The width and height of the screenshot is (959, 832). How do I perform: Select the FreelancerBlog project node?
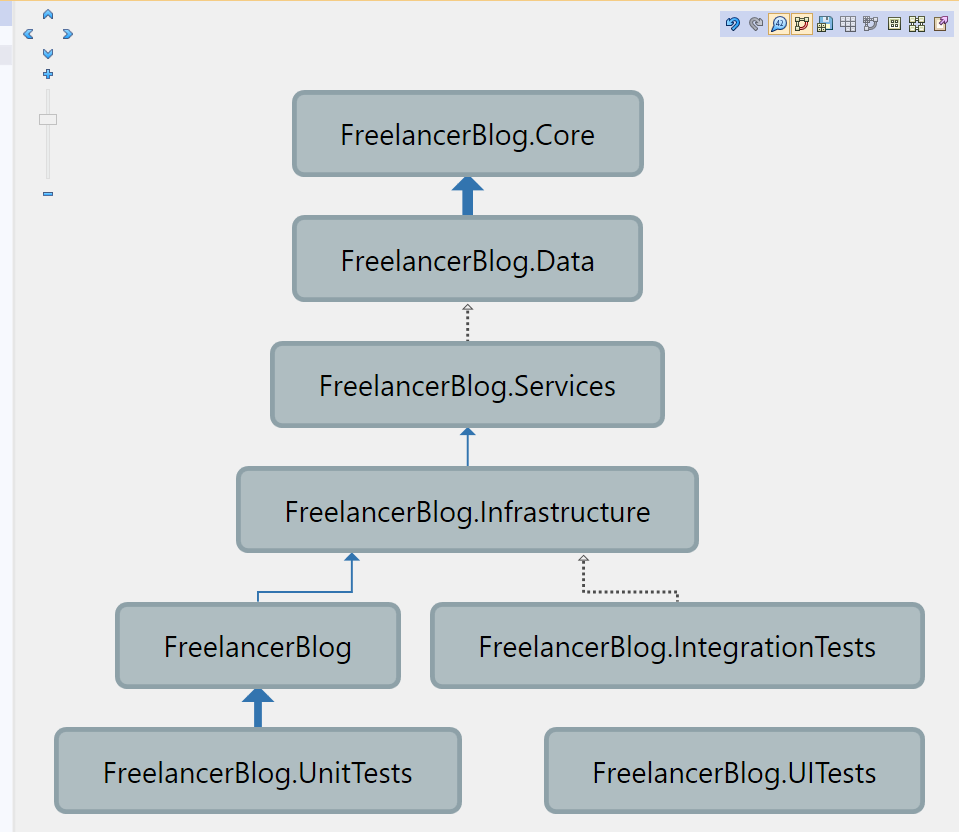pos(257,646)
